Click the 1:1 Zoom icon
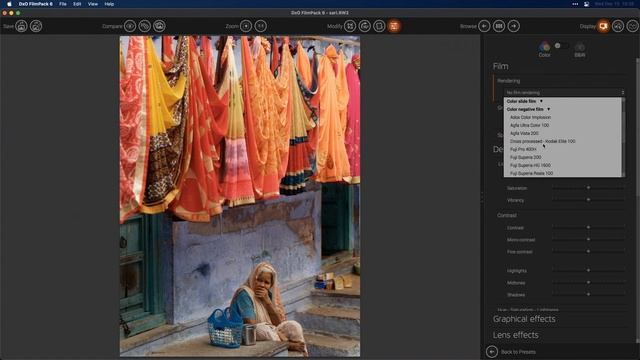Image resolution: width=640 pixels, height=360 pixels. [x=260, y=26]
